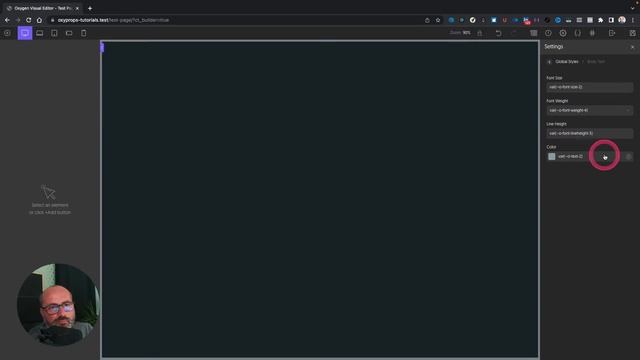Open the browser profile avatar
The image size is (640, 360).
pos(622,20)
